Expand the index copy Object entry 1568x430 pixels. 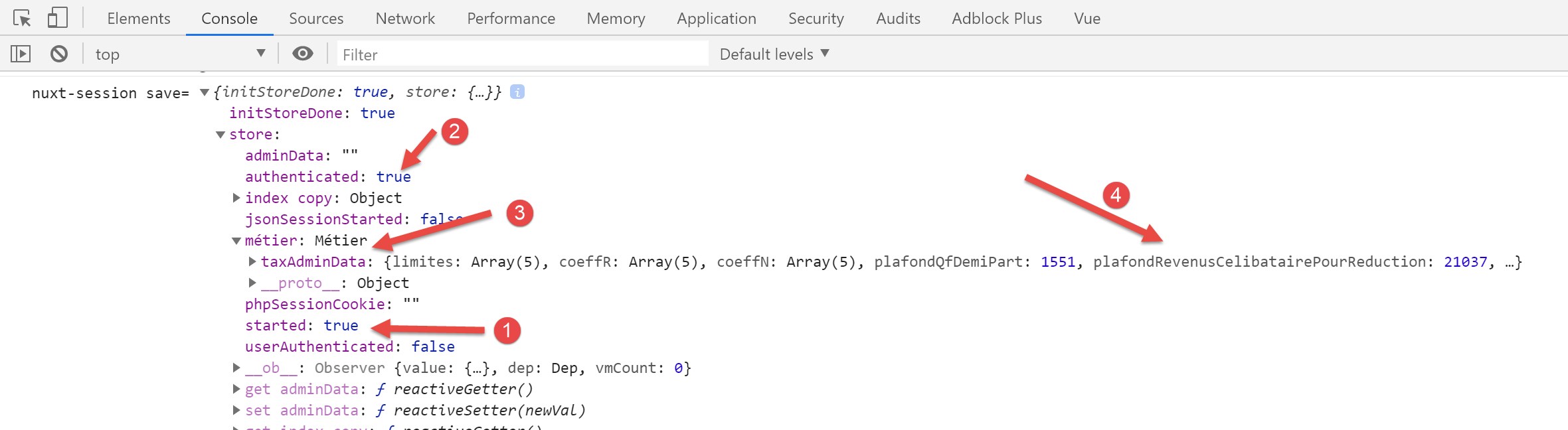click(236, 198)
